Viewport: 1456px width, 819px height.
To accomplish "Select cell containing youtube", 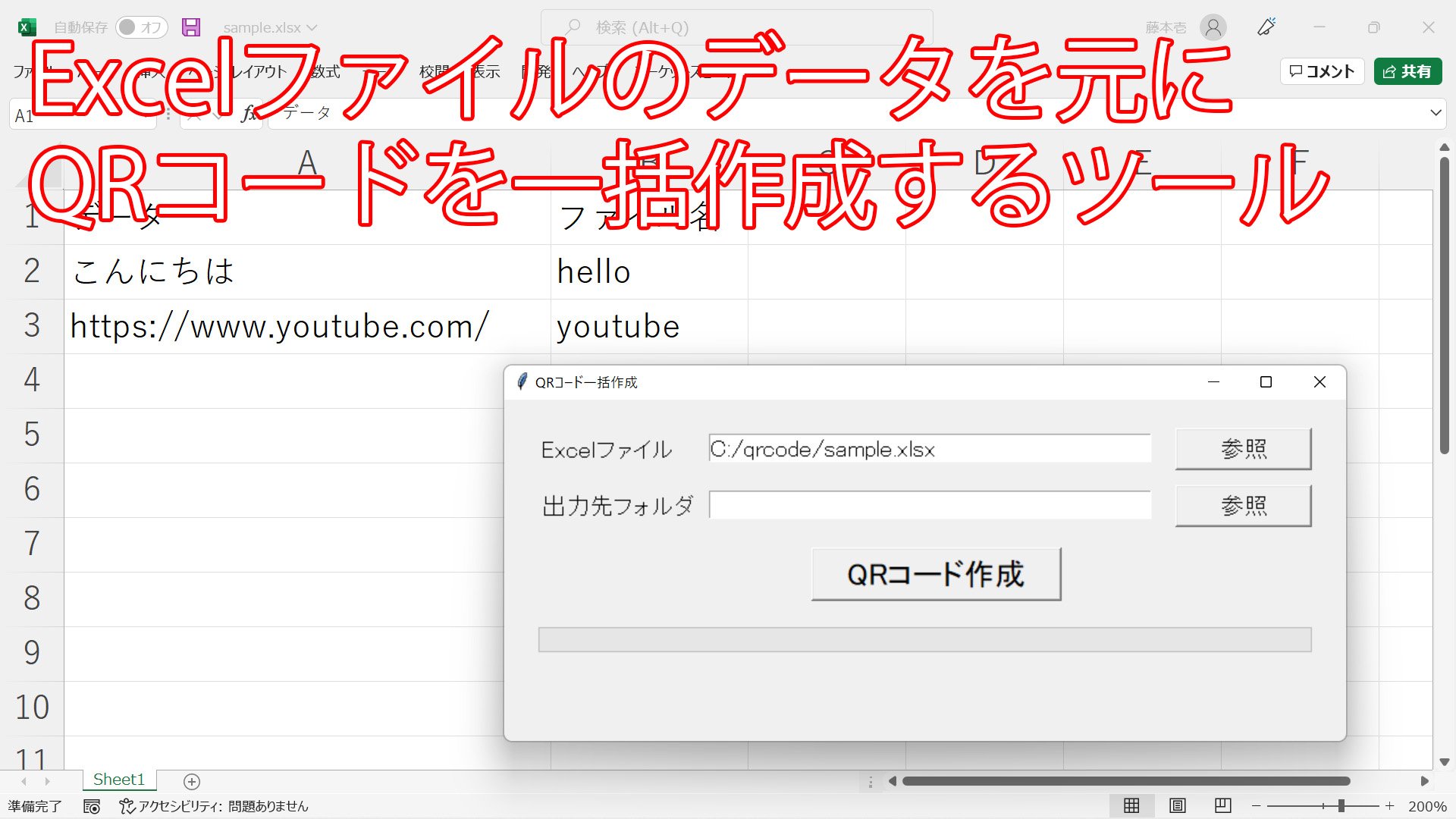I will (649, 326).
